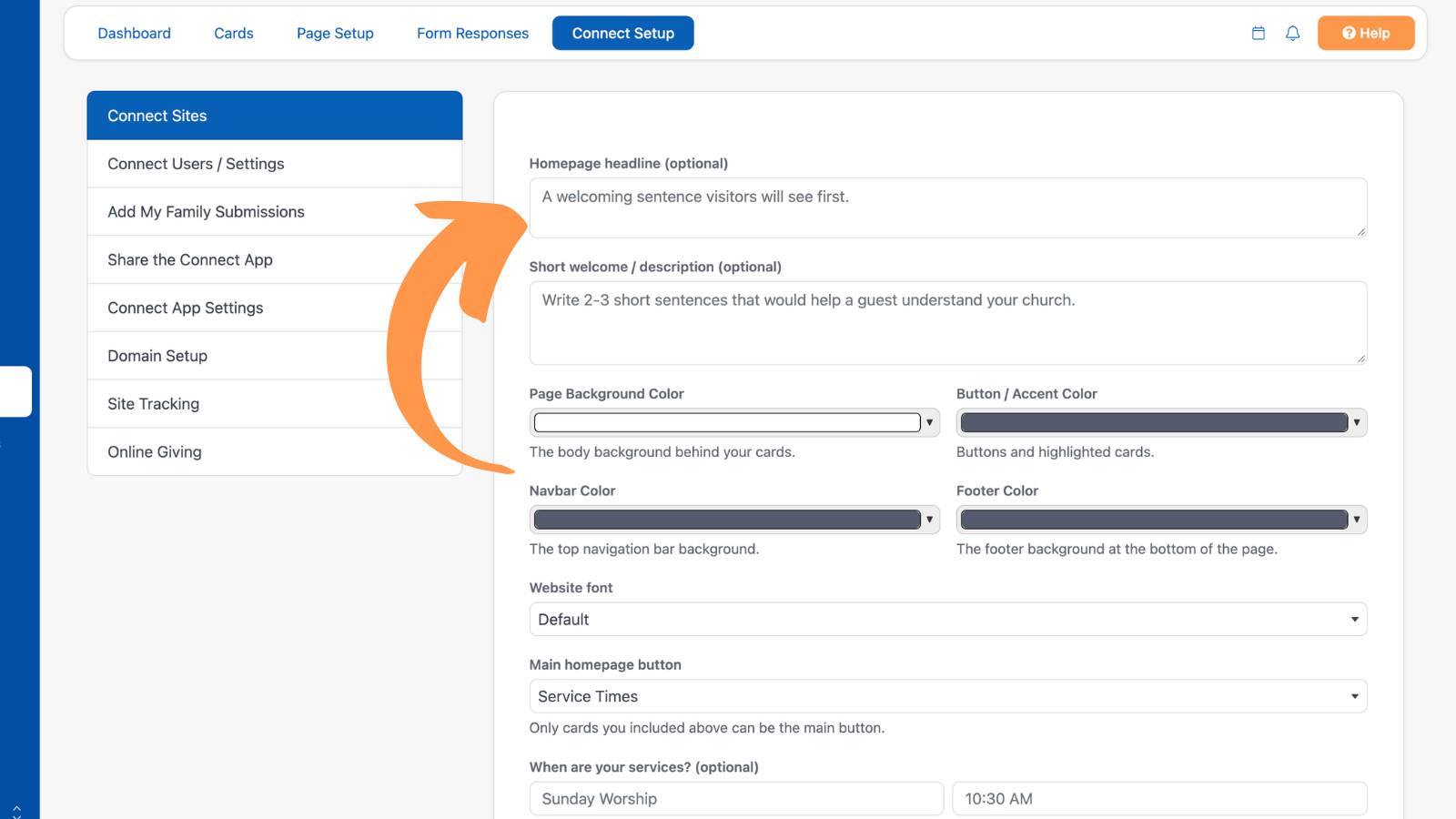
Task: Open the Website font dropdown
Action: tap(948, 620)
